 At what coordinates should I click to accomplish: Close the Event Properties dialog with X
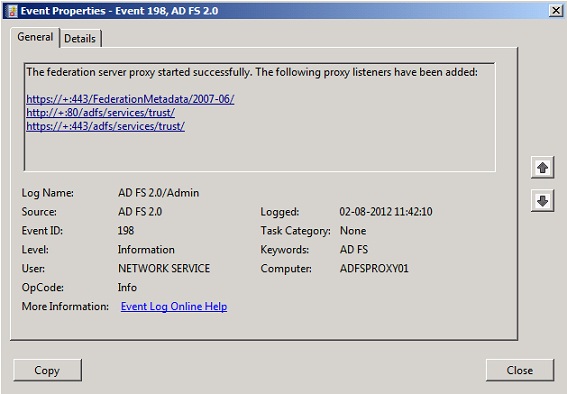point(556,10)
